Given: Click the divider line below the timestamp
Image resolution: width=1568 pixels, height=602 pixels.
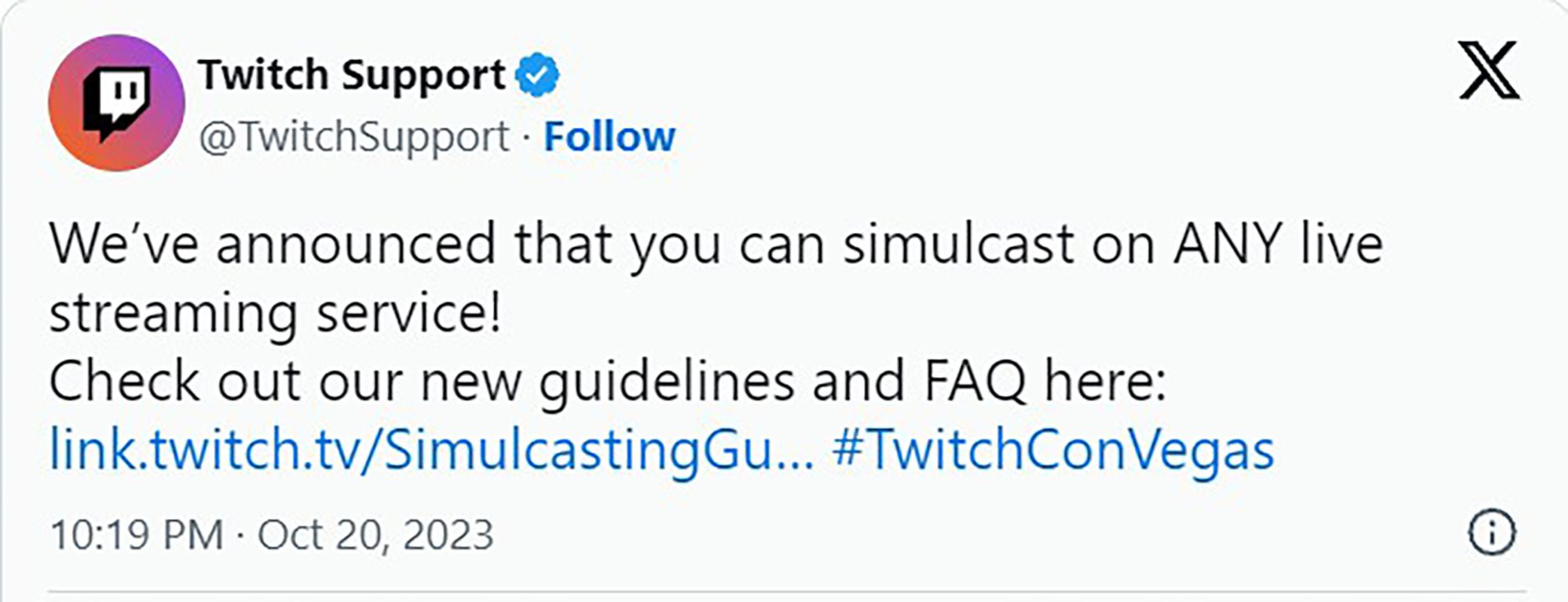Looking at the screenshot, I should tap(786, 593).
